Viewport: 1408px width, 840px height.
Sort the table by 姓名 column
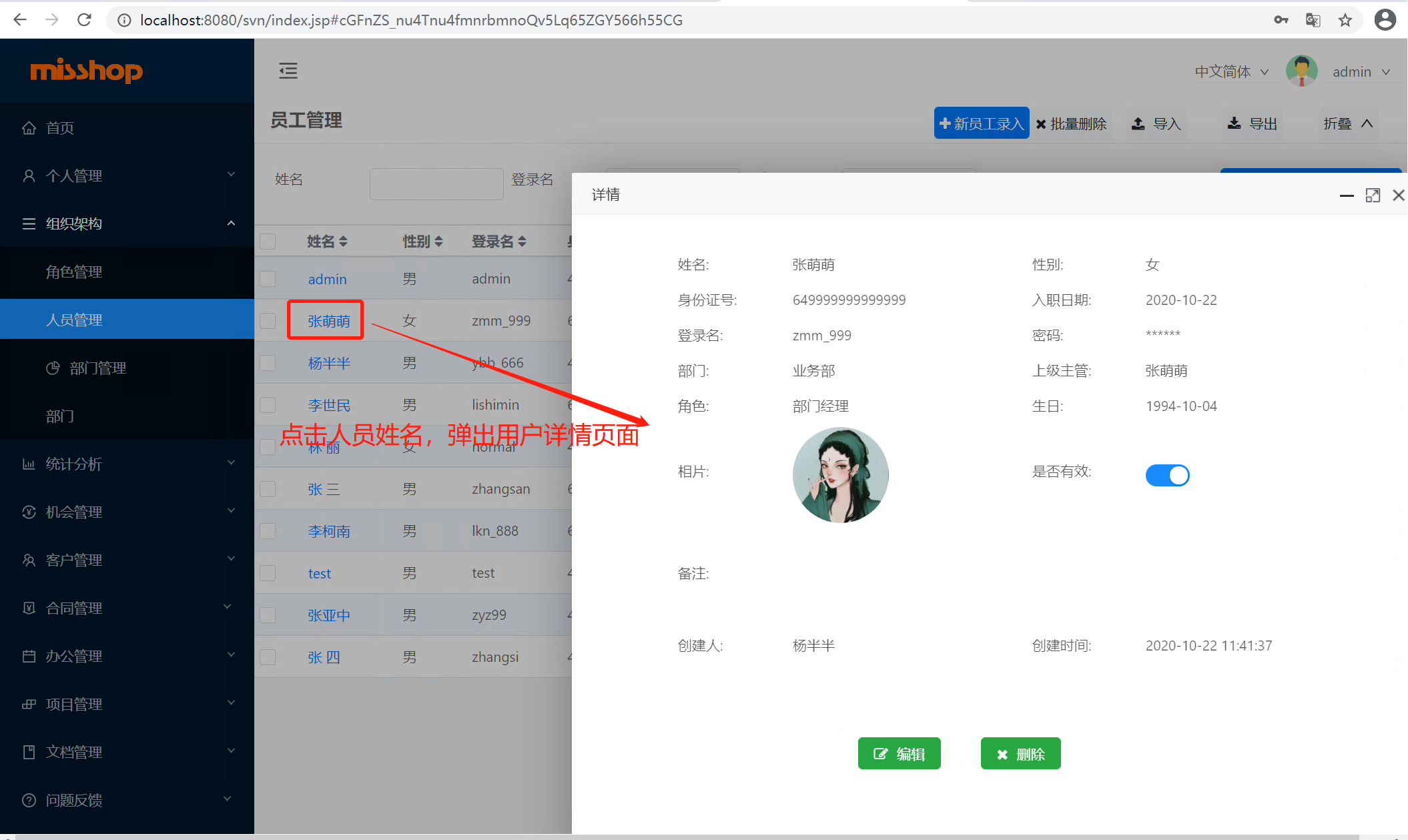(x=342, y=242)
